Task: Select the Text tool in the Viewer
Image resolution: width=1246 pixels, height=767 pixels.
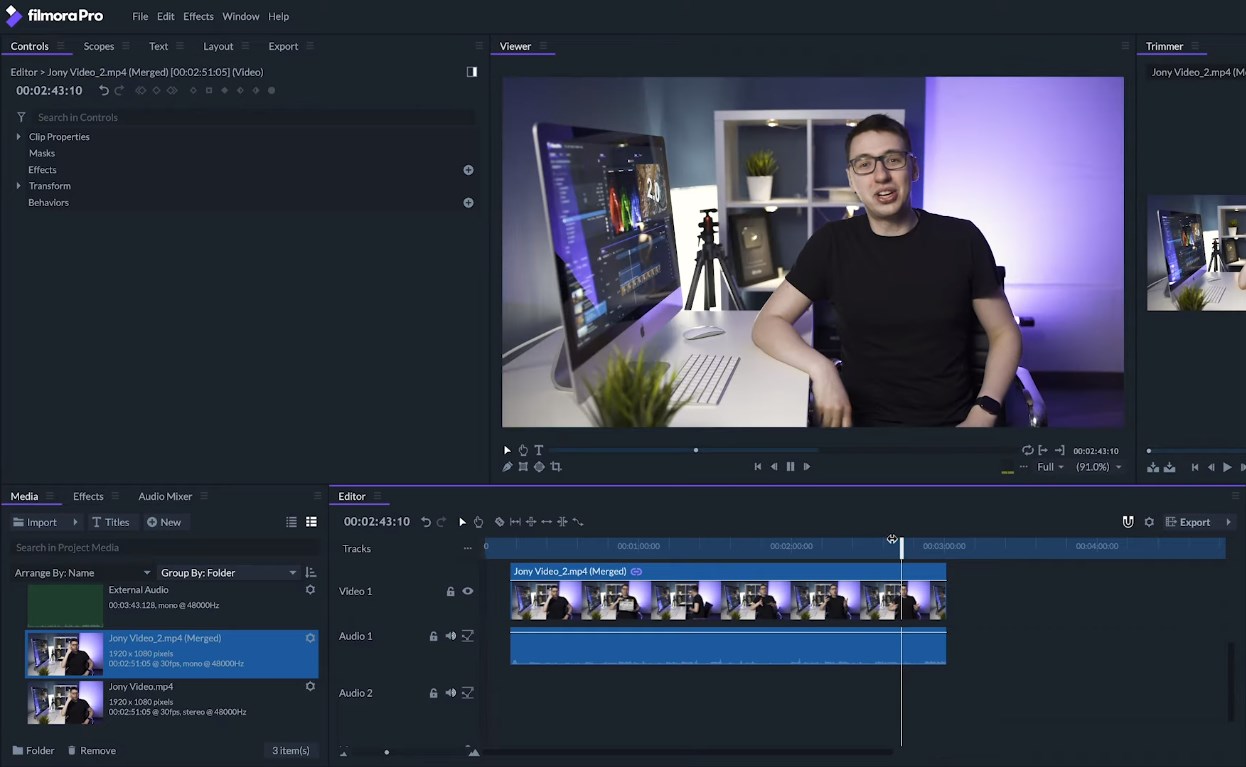Action: click(539, 450)
